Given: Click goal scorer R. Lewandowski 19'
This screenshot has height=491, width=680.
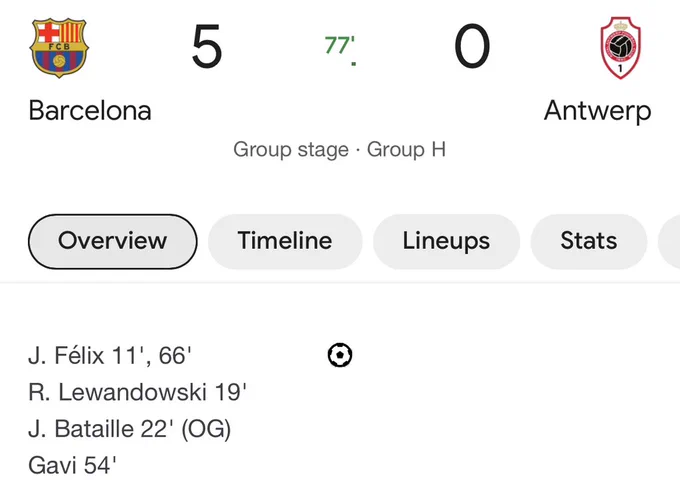Looking at the screenshot, I should [137, 392].
